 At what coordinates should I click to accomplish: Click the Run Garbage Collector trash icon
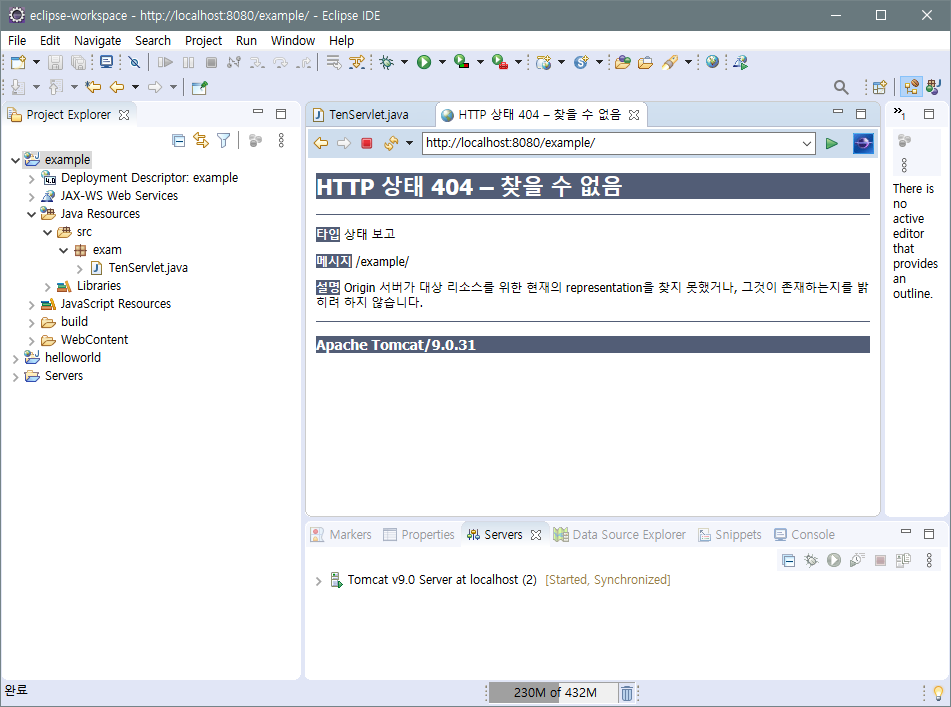click(627, 692)
